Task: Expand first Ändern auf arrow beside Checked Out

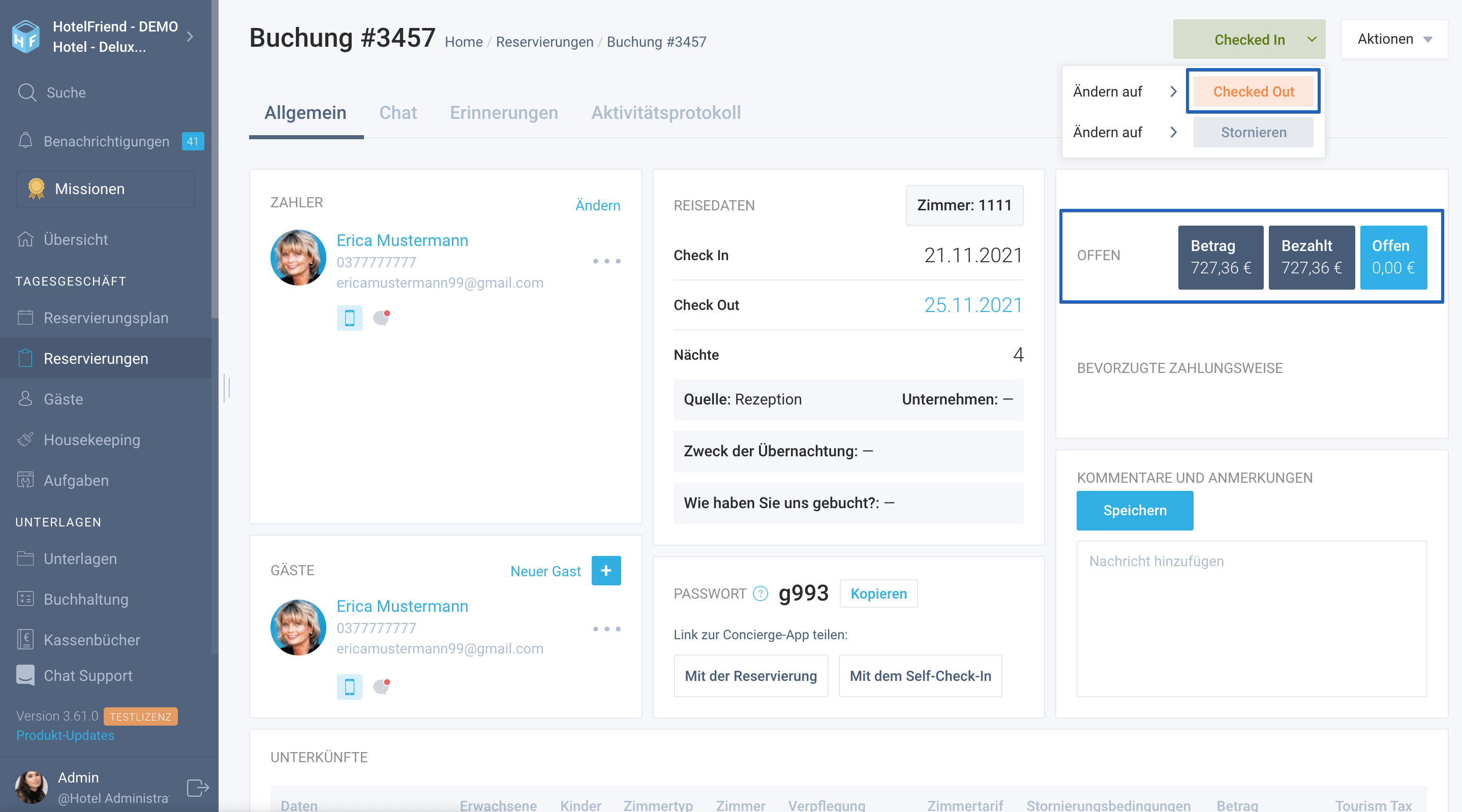Action: click(1174, 91)
